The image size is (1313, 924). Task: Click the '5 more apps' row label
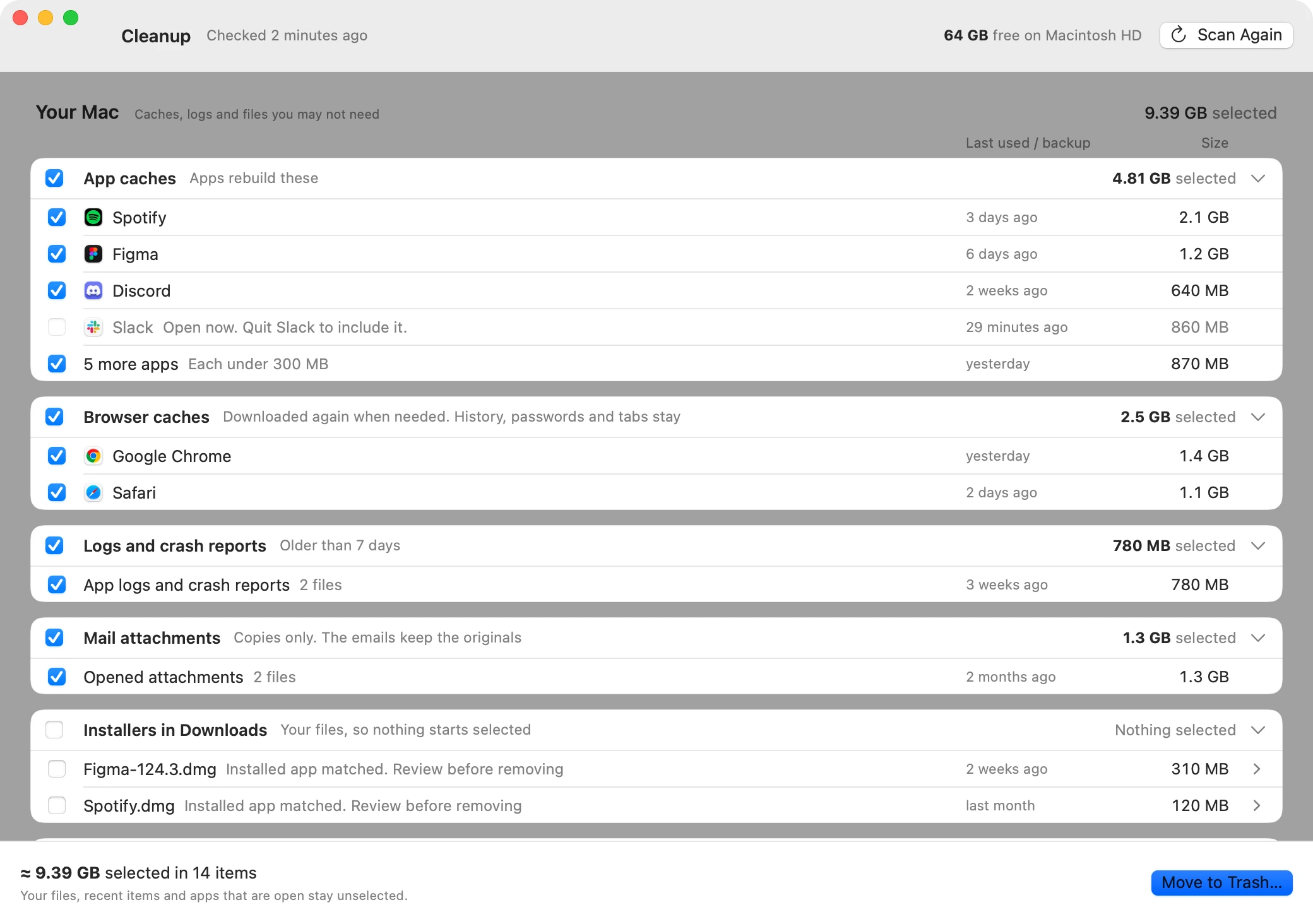131,364
